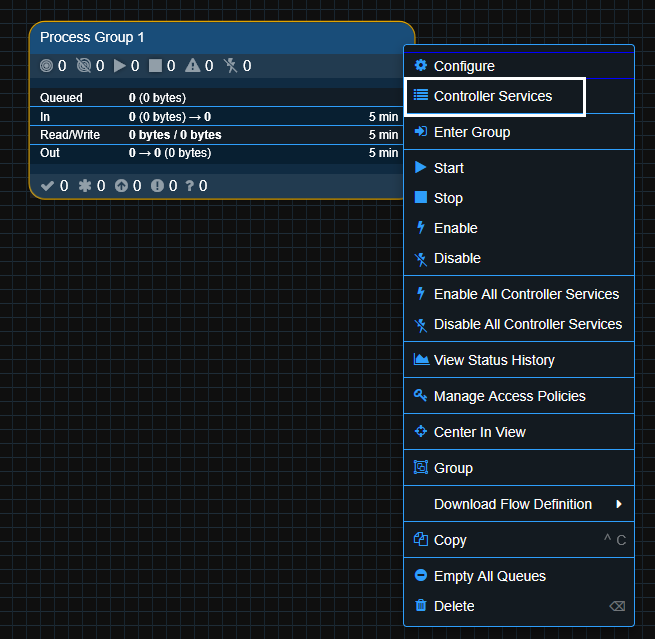This screenshot has height=640, width=655.
Task: Select Enter Group menu entry
Action: click(519, 132)
